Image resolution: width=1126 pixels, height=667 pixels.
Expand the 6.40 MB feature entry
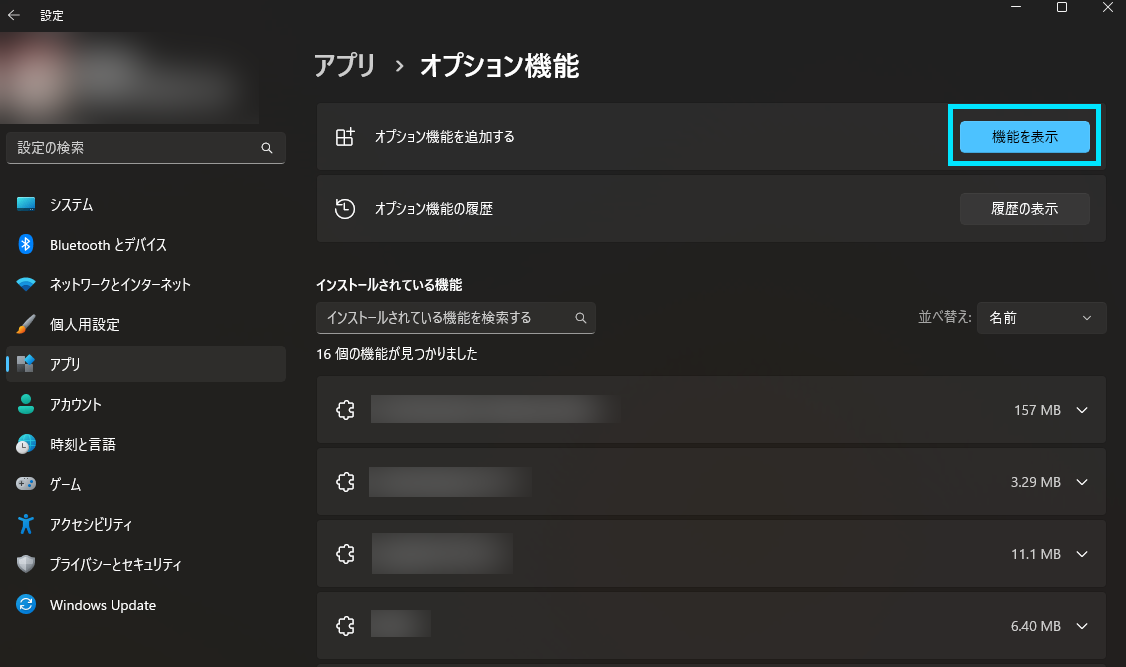click(x=1082, y=626)
